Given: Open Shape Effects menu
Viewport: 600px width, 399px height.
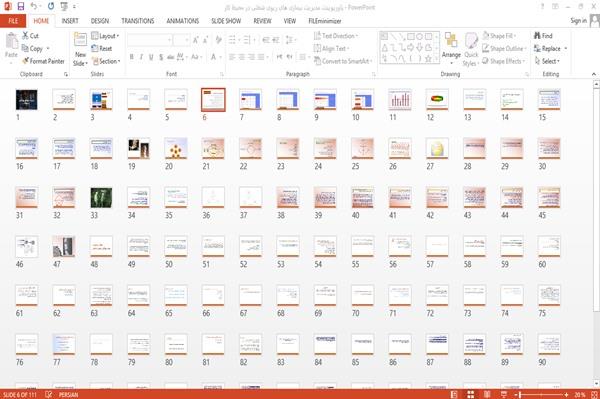Looking at the screenshot, I should (504, 61).
